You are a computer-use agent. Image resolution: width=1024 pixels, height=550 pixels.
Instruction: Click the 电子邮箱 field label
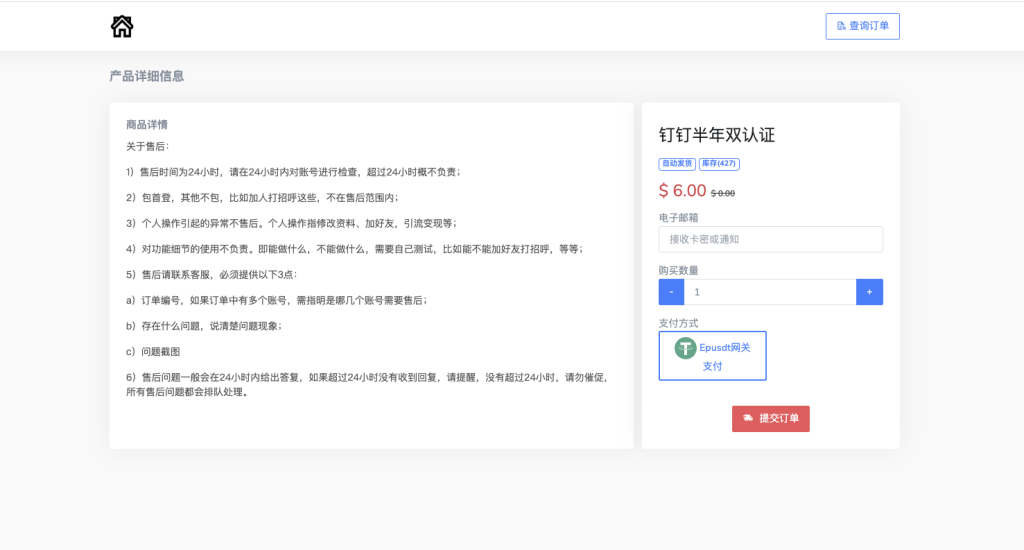pyautogui.click(x=679, y=218)
